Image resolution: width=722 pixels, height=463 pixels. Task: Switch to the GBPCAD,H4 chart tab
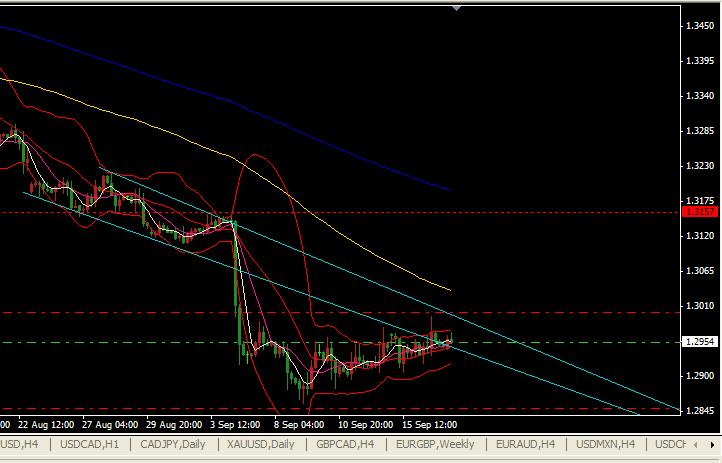coord(345,444)
